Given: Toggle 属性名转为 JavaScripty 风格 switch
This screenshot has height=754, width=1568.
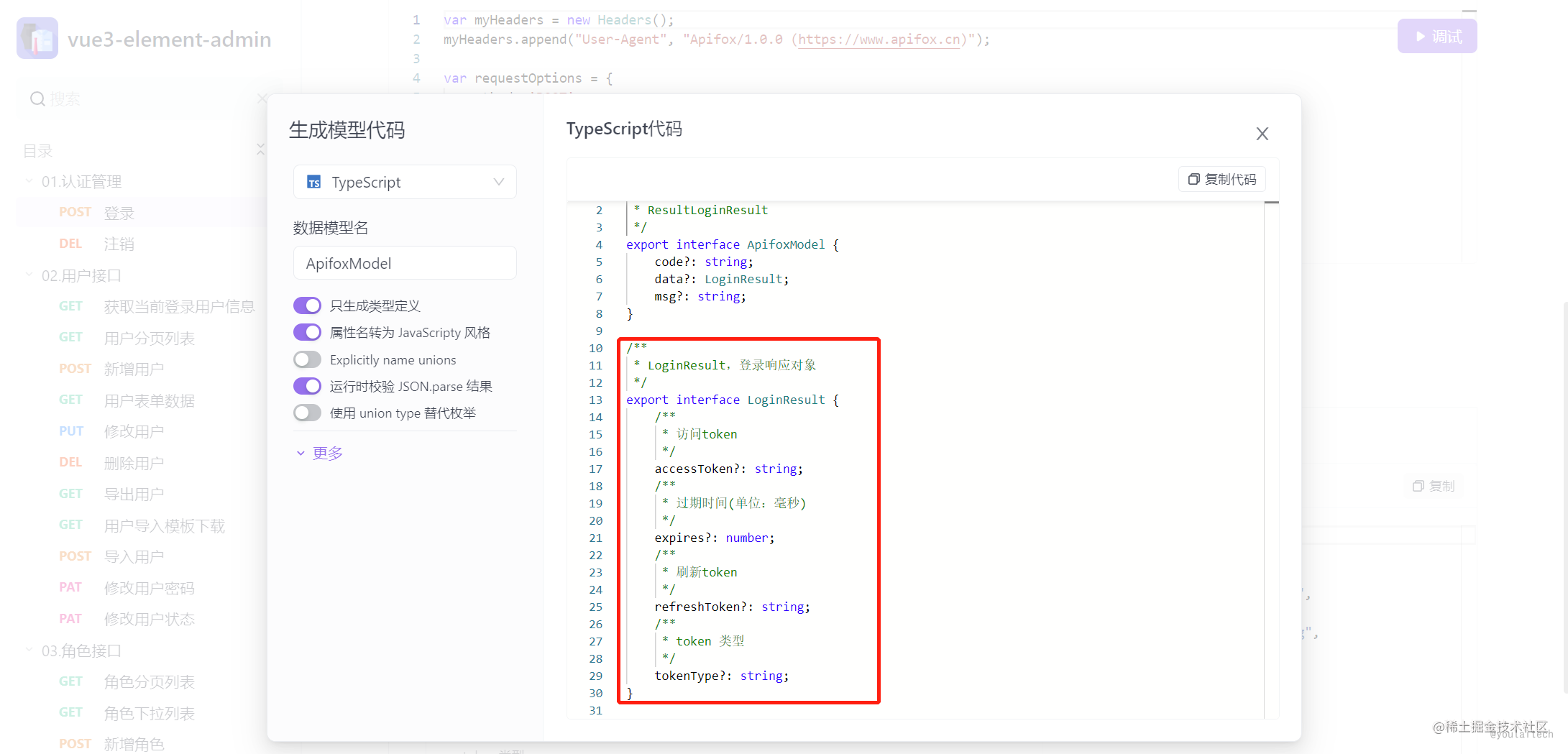Looking at the screenshot, I should click(x=308, y=332).
